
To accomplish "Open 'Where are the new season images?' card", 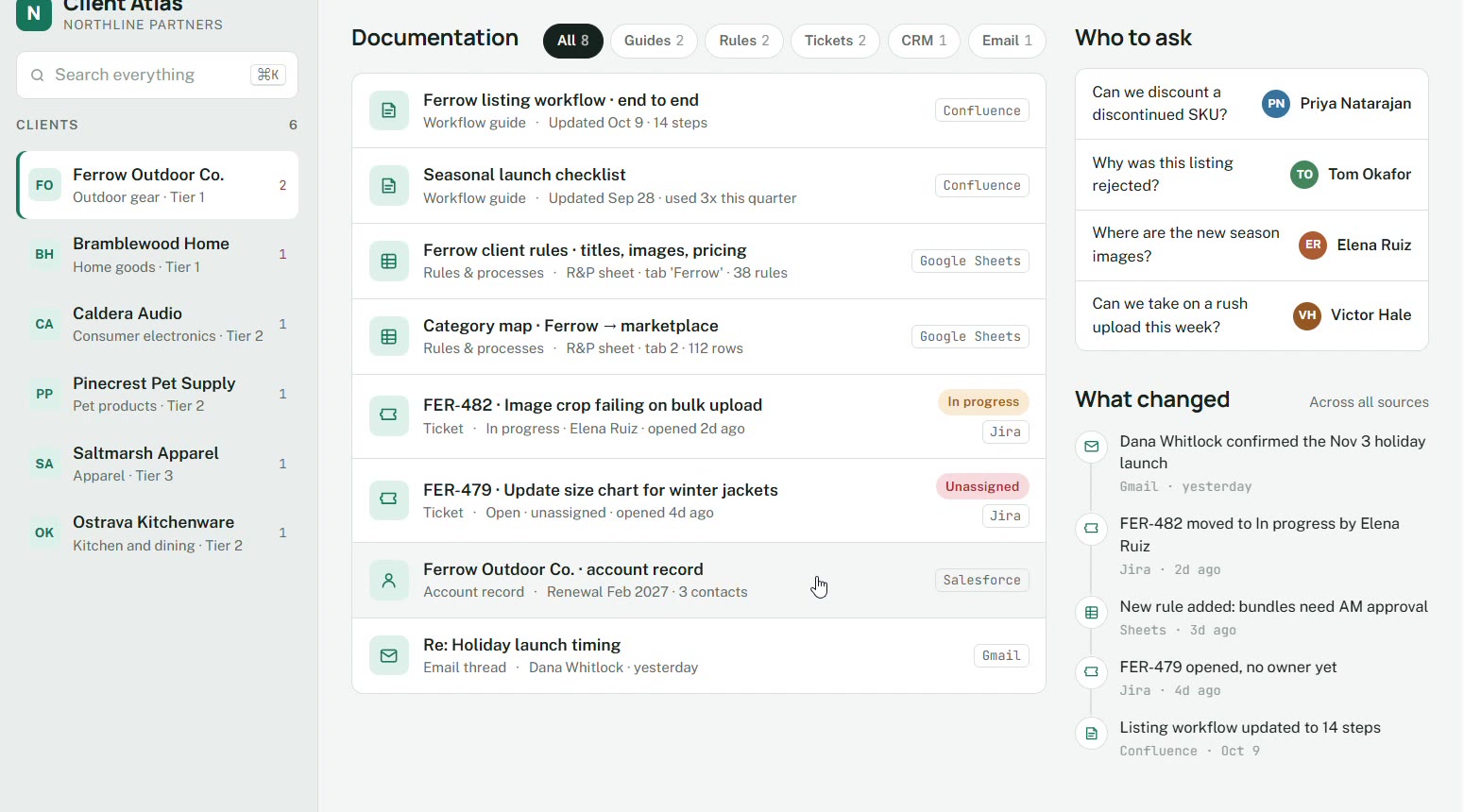I will pos(1251,245).
